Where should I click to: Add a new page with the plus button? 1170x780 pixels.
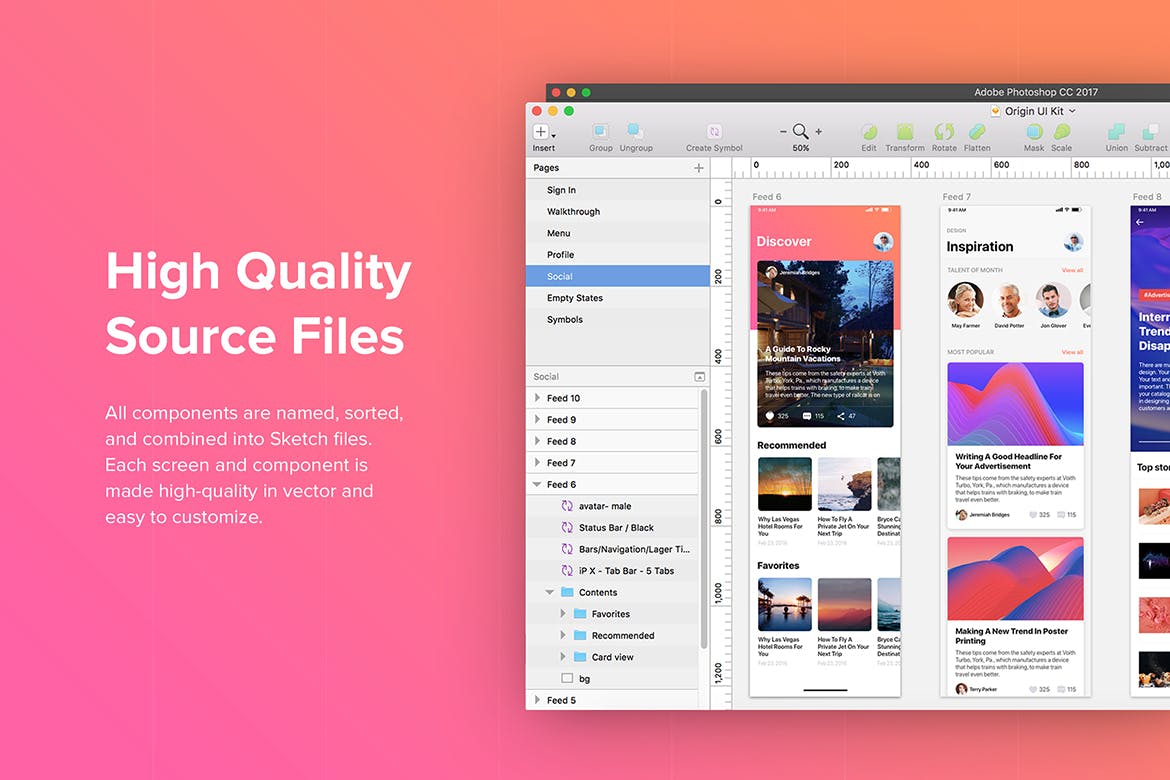(699, 168)
